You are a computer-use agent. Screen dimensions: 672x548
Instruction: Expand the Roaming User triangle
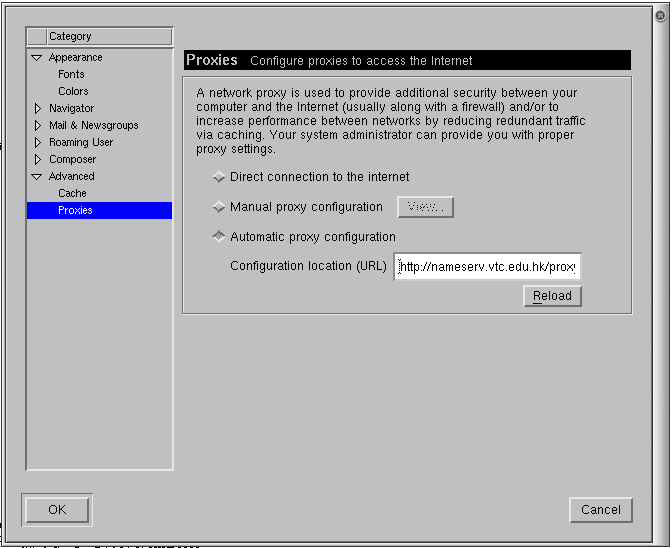click(x=38, y=142)
